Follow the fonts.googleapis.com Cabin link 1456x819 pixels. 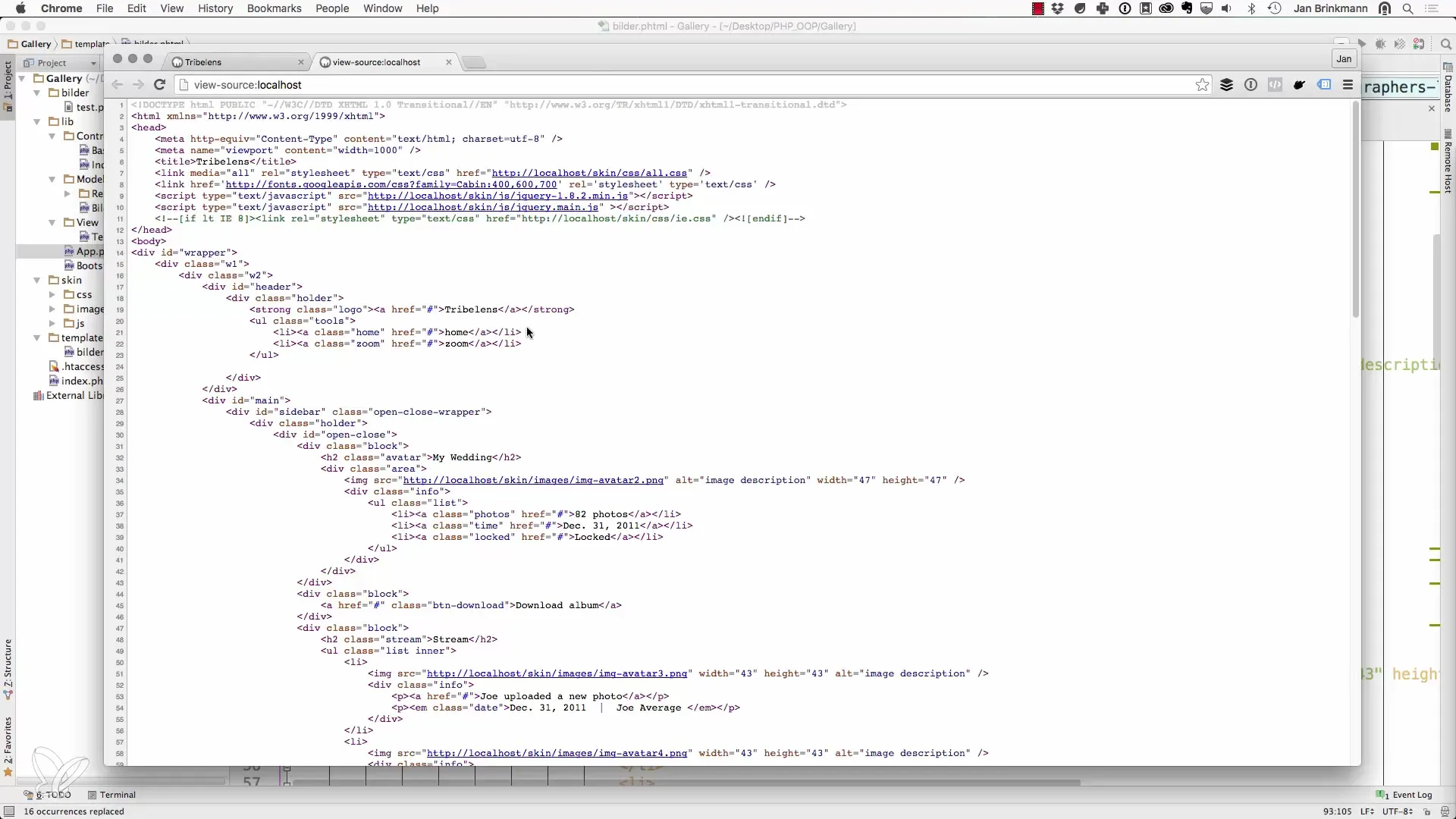click(x=391, y=184)
